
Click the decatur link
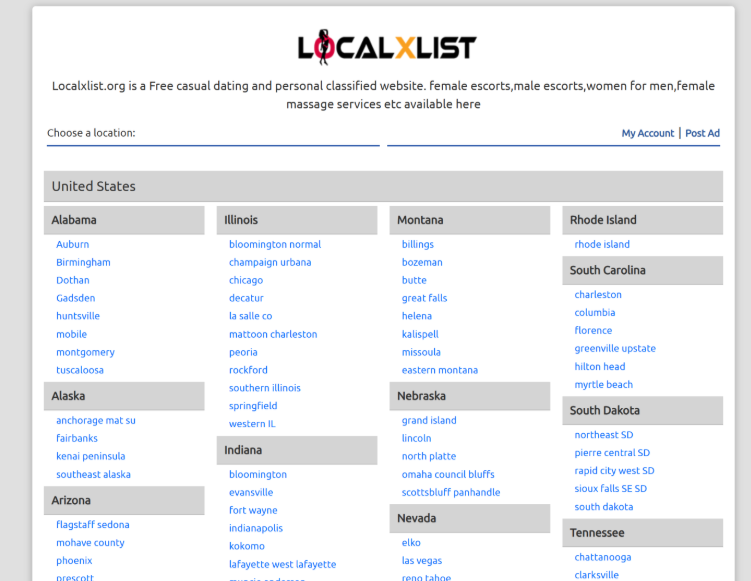(x=246, y=298)
